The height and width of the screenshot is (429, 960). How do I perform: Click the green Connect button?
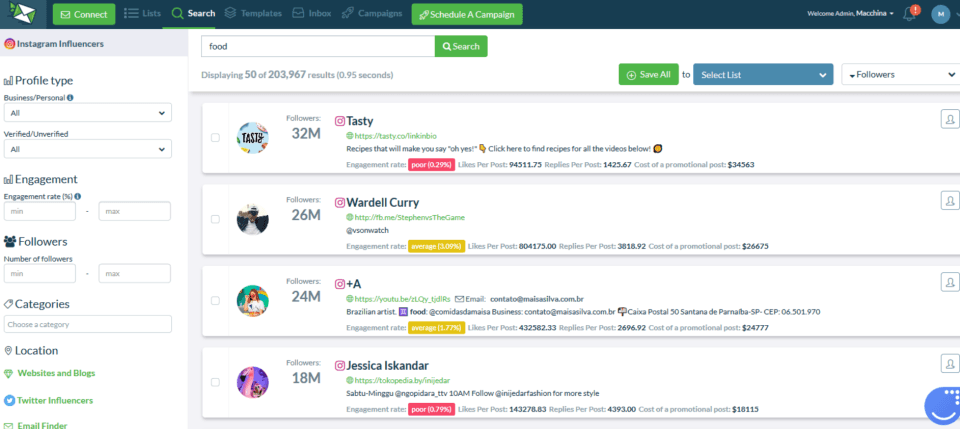point(84,14)
